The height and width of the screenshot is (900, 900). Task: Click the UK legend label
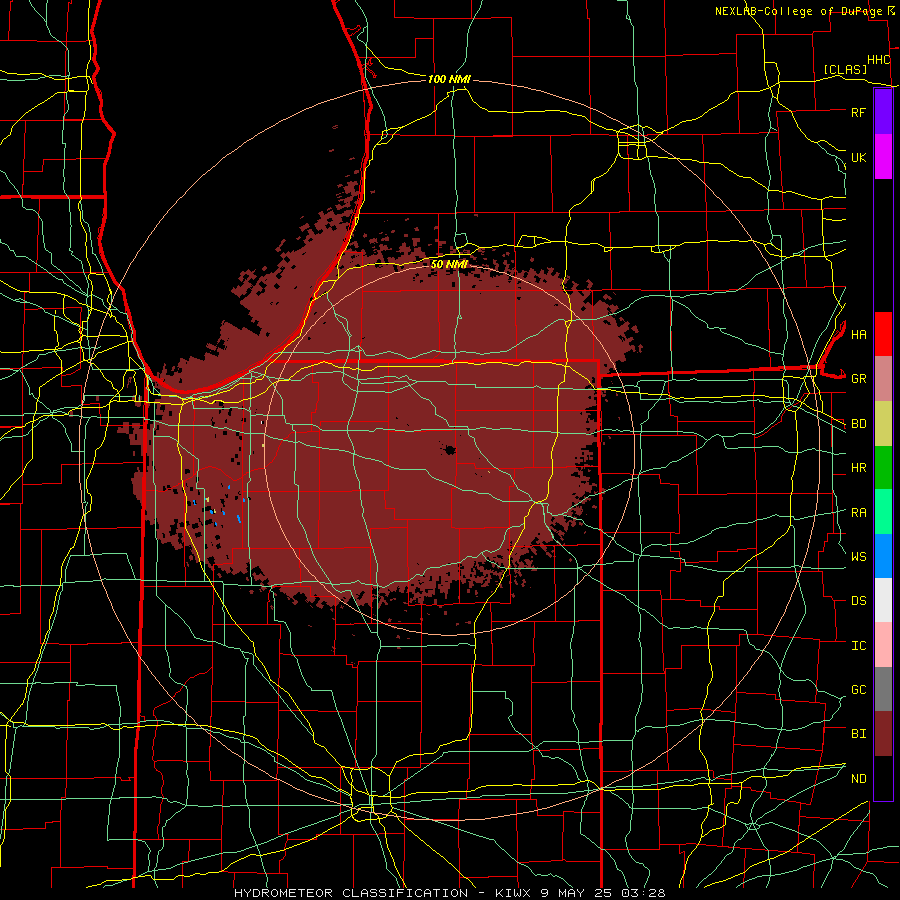(x=858, y=157)
